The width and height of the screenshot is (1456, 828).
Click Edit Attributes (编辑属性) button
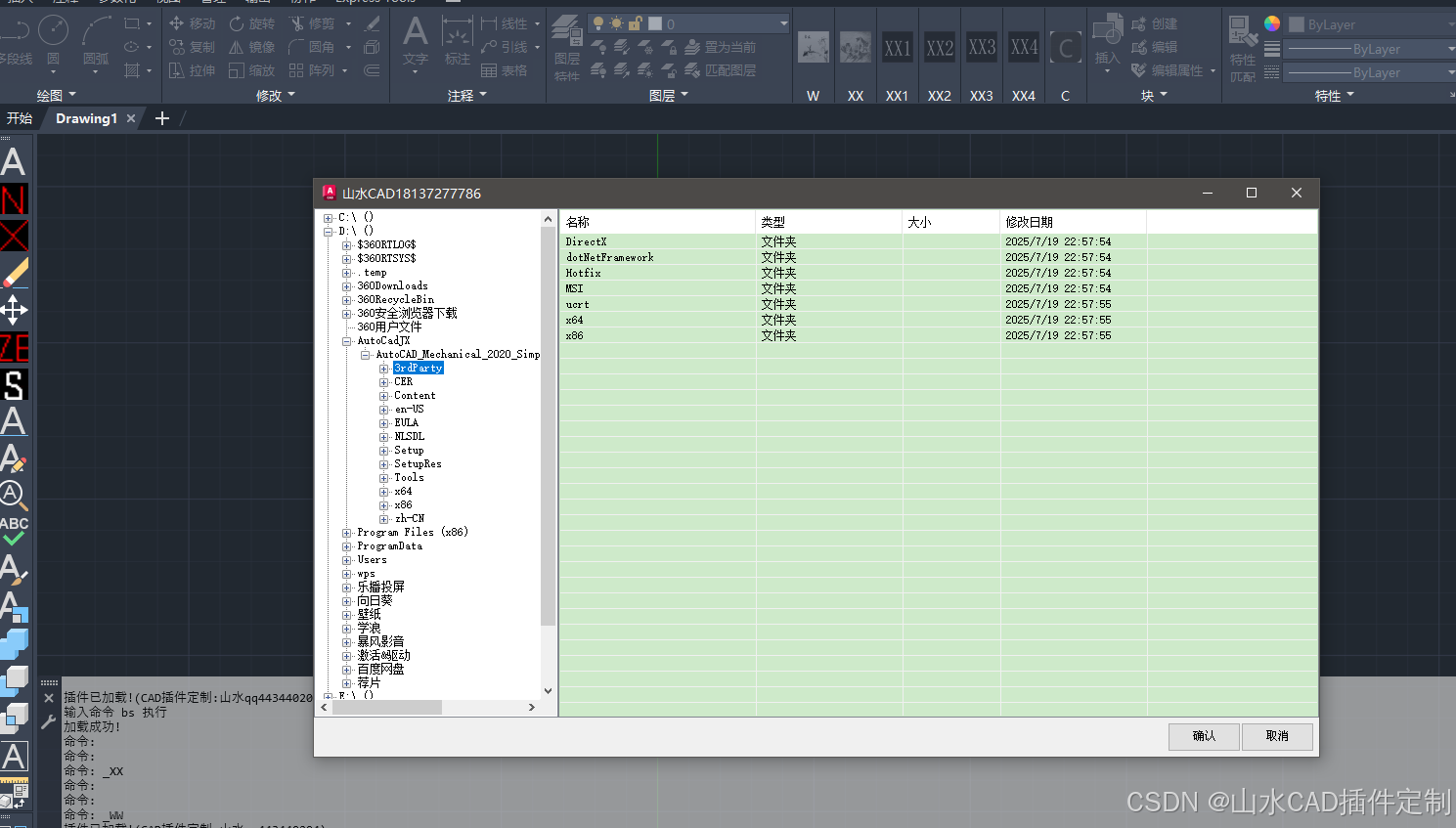[x=1173, y=70]
